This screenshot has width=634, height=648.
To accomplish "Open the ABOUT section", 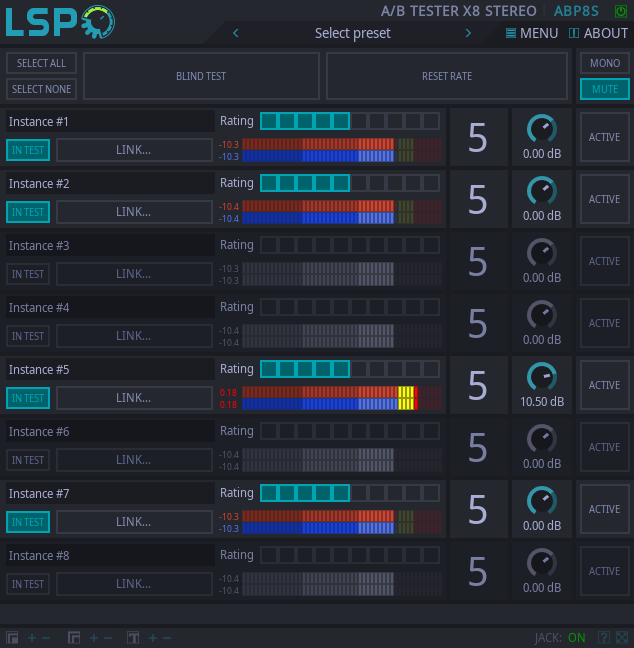I will [598, 33].
